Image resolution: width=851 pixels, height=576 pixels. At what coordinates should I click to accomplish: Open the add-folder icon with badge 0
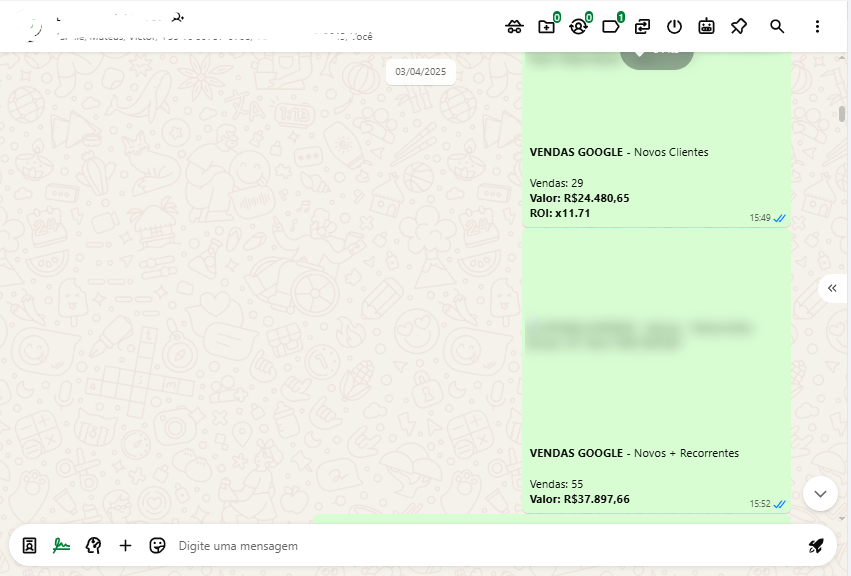point(546,27)
